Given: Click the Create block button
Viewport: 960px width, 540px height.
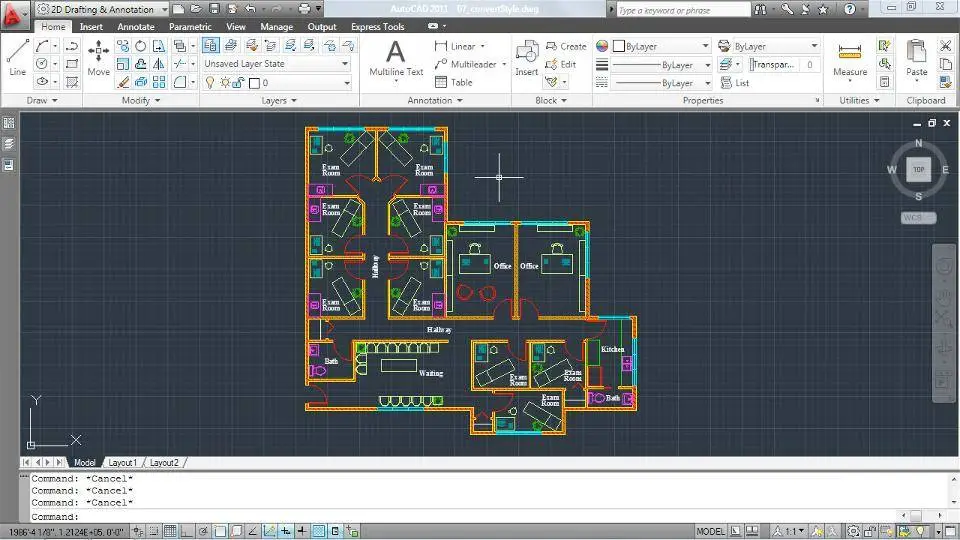Looking at the screenshot, I should tap(566, 46).
